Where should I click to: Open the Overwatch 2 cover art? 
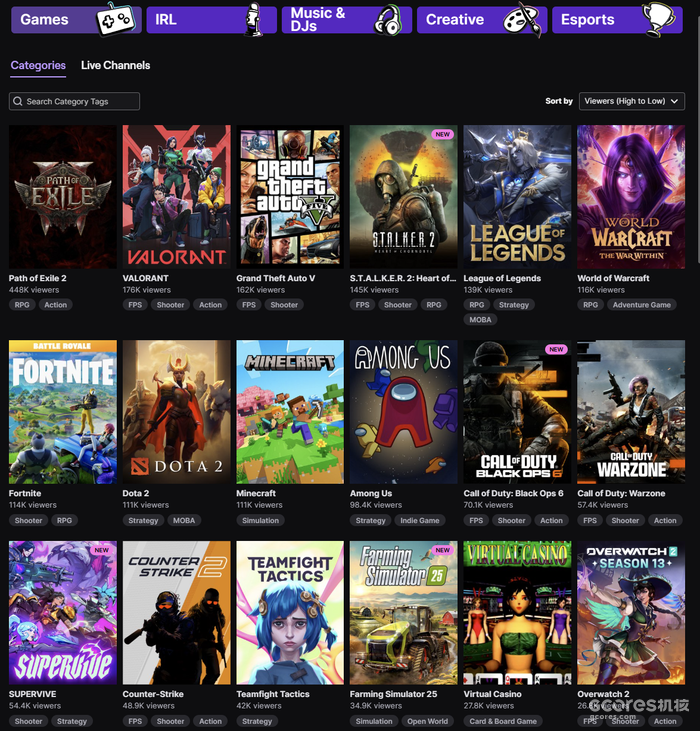[x=631, y=613]
